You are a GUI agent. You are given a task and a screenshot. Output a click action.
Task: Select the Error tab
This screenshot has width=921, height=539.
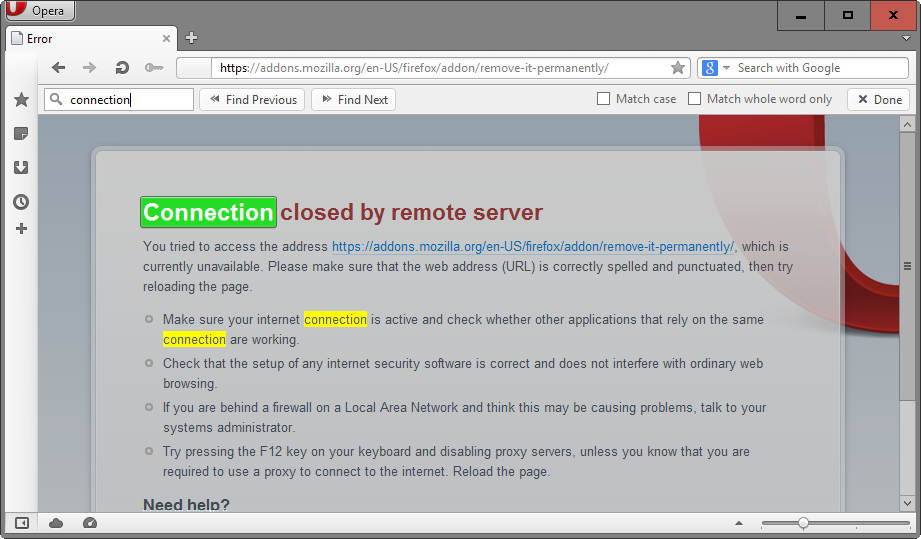pos(91,39)
